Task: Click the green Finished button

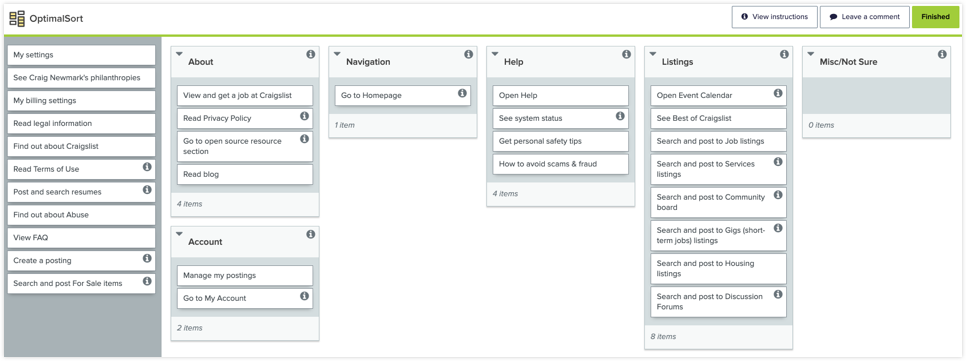Action: (935, 17)
